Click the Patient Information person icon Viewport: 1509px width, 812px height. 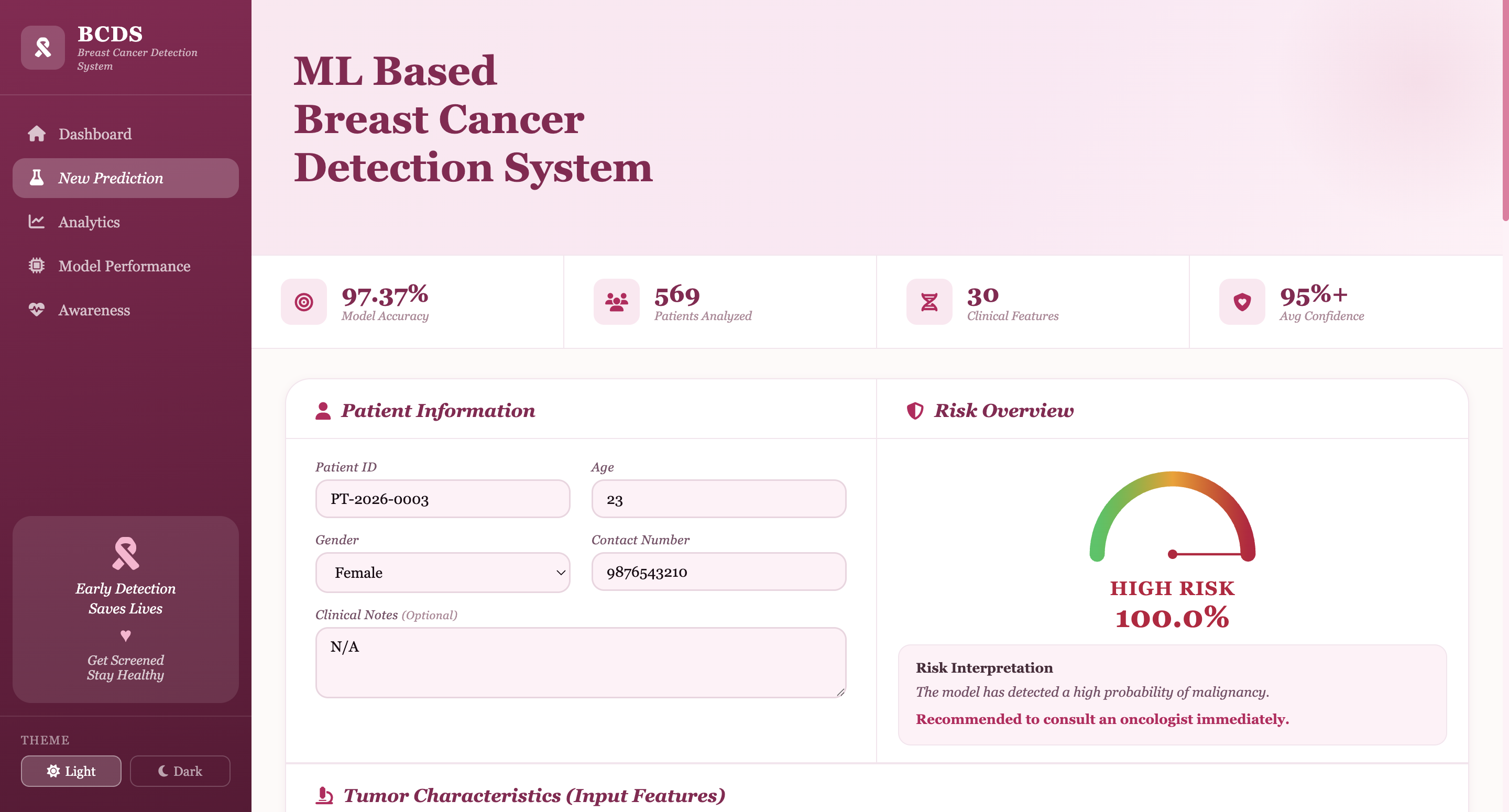pos(323,411)
